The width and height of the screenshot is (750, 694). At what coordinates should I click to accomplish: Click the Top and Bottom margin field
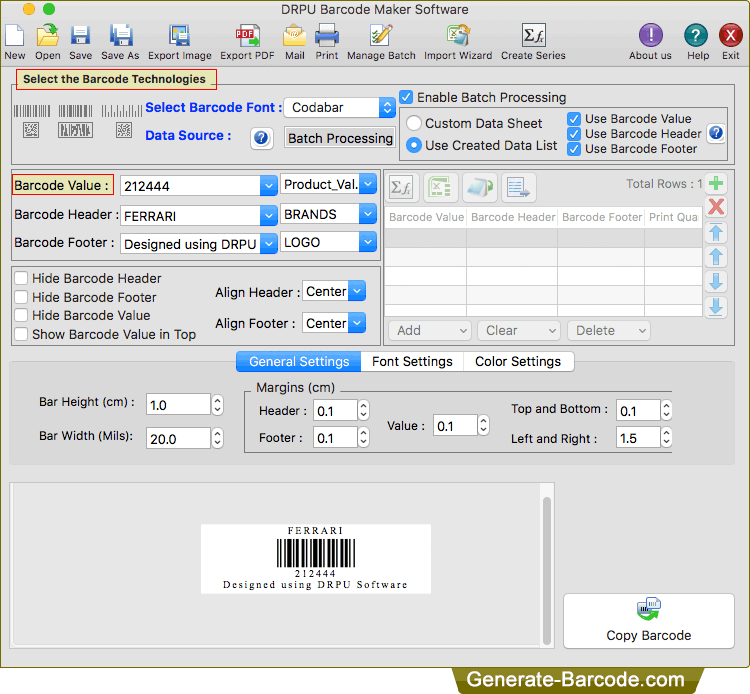[x=638, y=410]
